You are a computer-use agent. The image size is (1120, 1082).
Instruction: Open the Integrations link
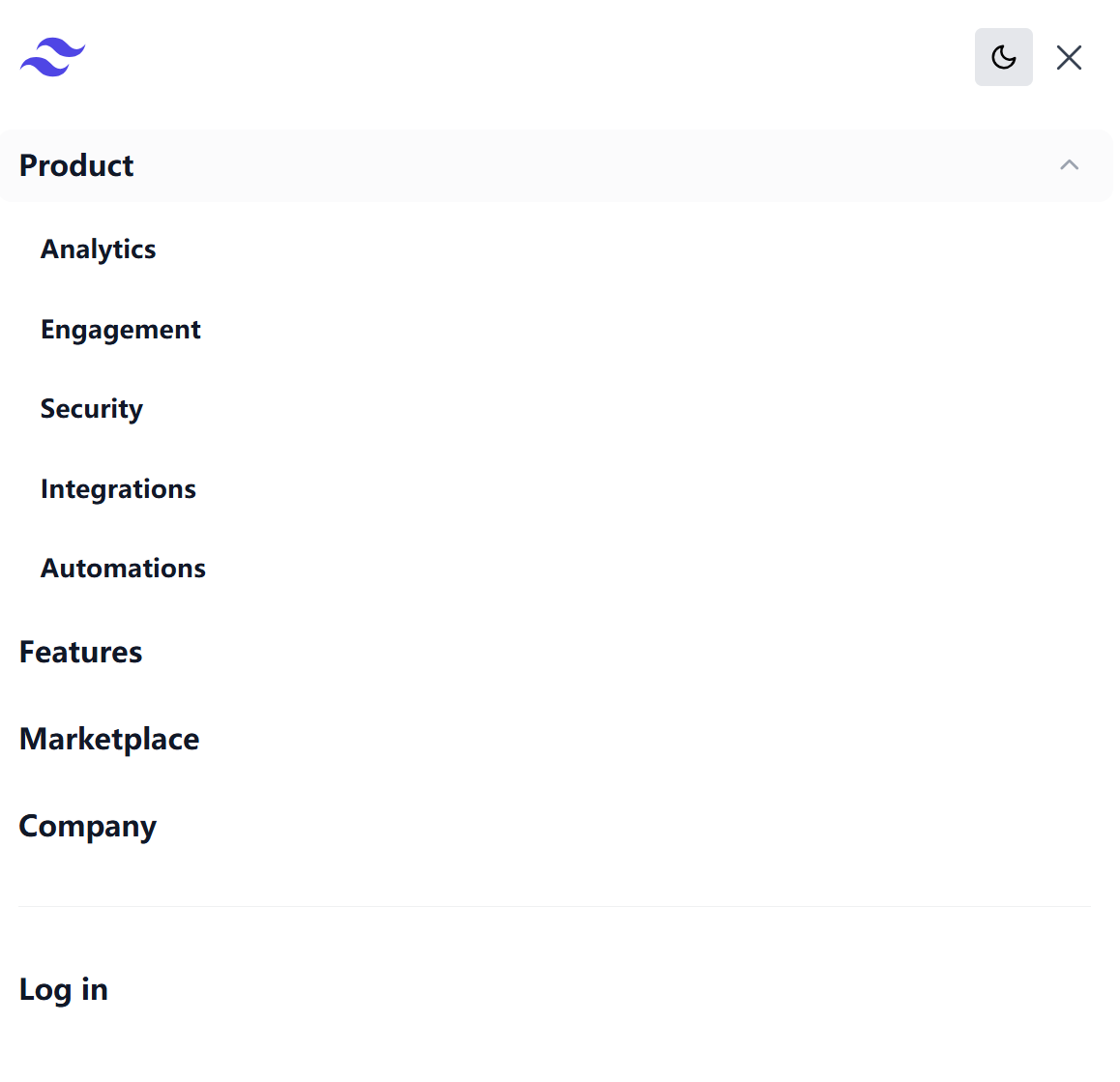tap(118, 489)
